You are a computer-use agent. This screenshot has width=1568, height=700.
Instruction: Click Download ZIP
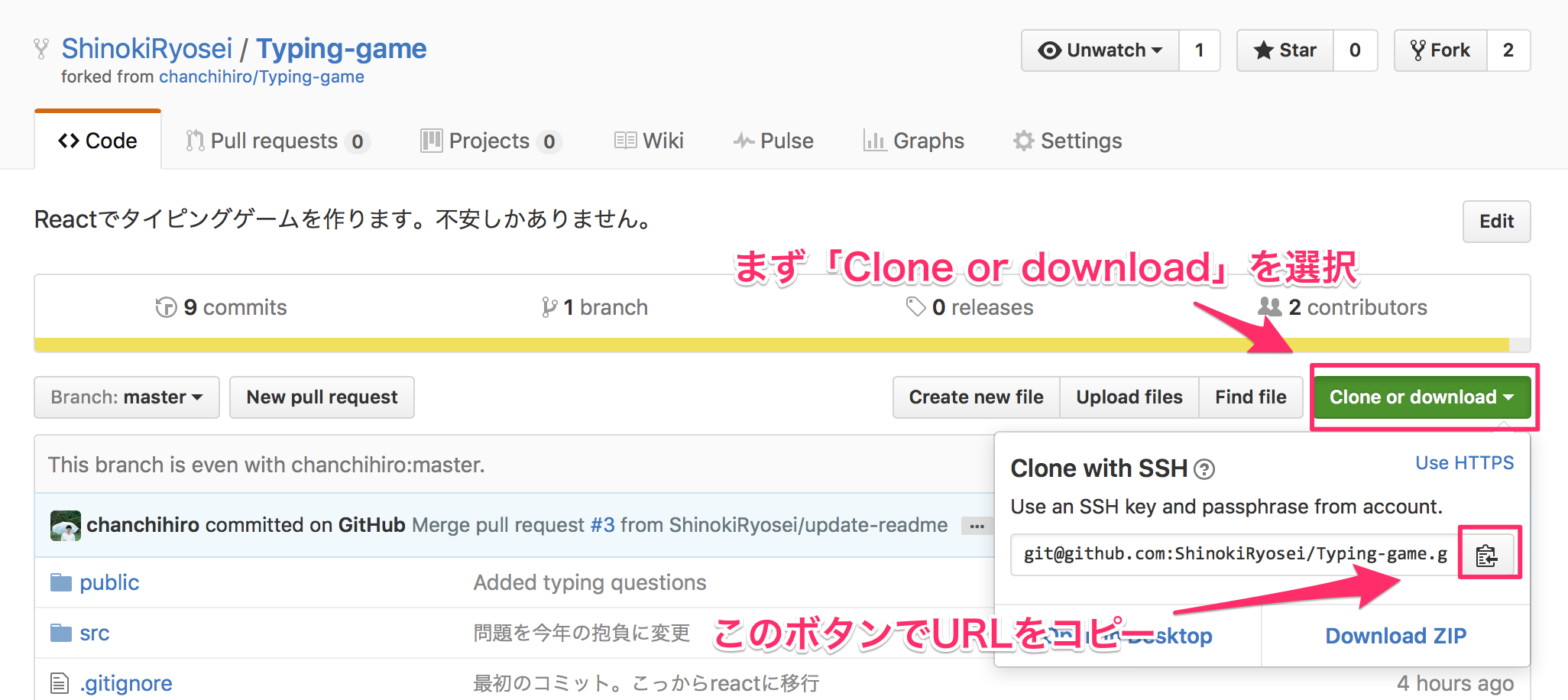1395,636
